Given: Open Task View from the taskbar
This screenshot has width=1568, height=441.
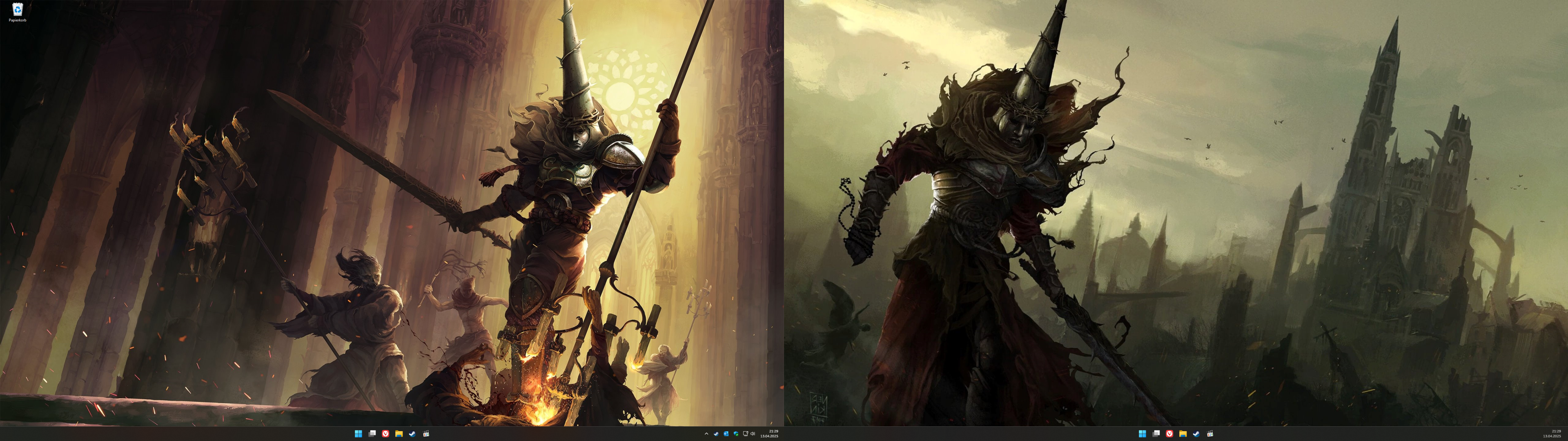Looking at the screenshot, I should click(x=372, y=434).
